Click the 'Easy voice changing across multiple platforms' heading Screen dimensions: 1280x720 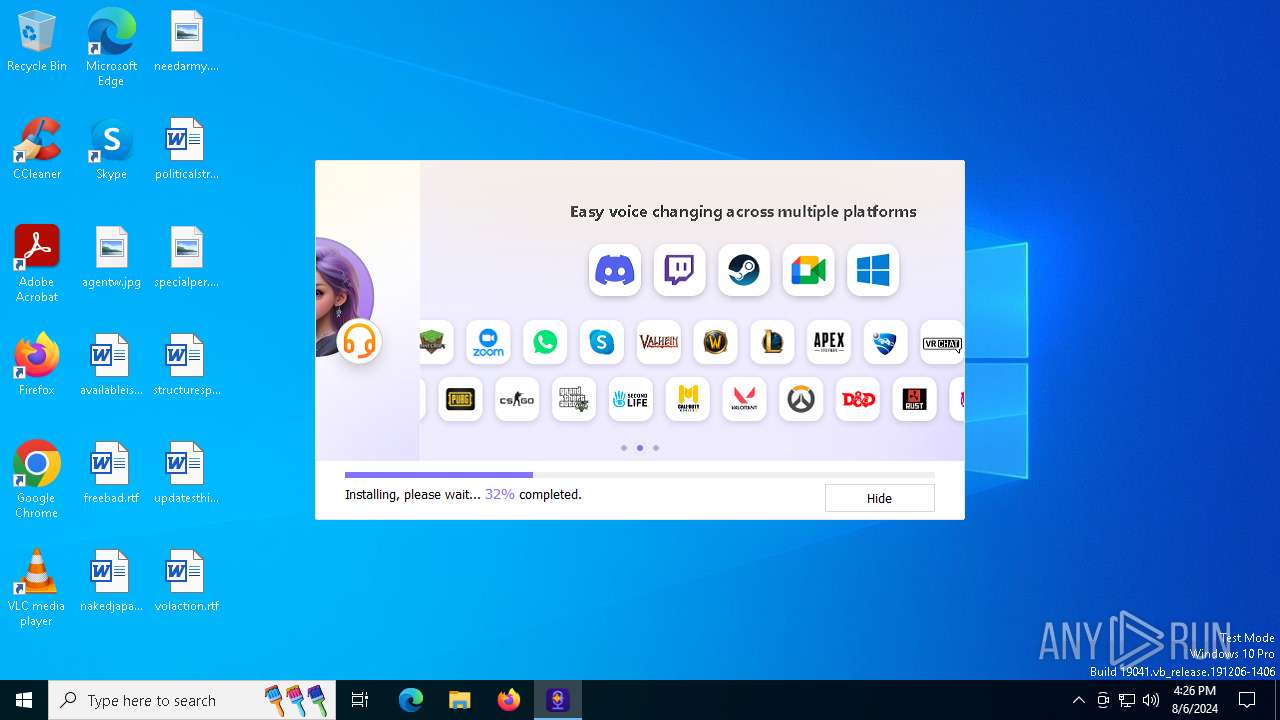tap(743, 212)
